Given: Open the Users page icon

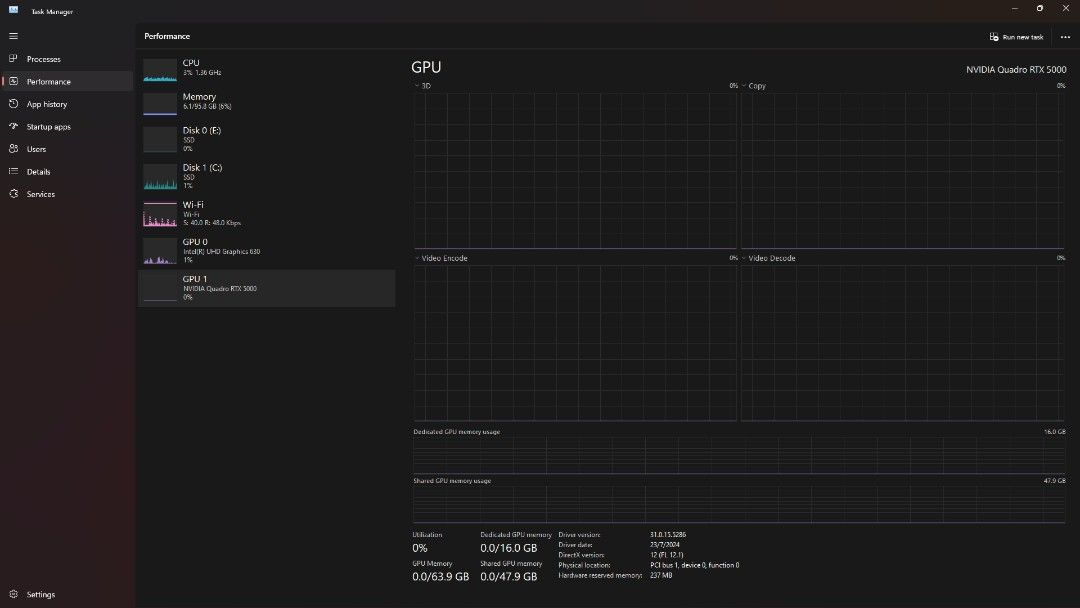Looking at the screenshot, I should [x=13, y=149].
